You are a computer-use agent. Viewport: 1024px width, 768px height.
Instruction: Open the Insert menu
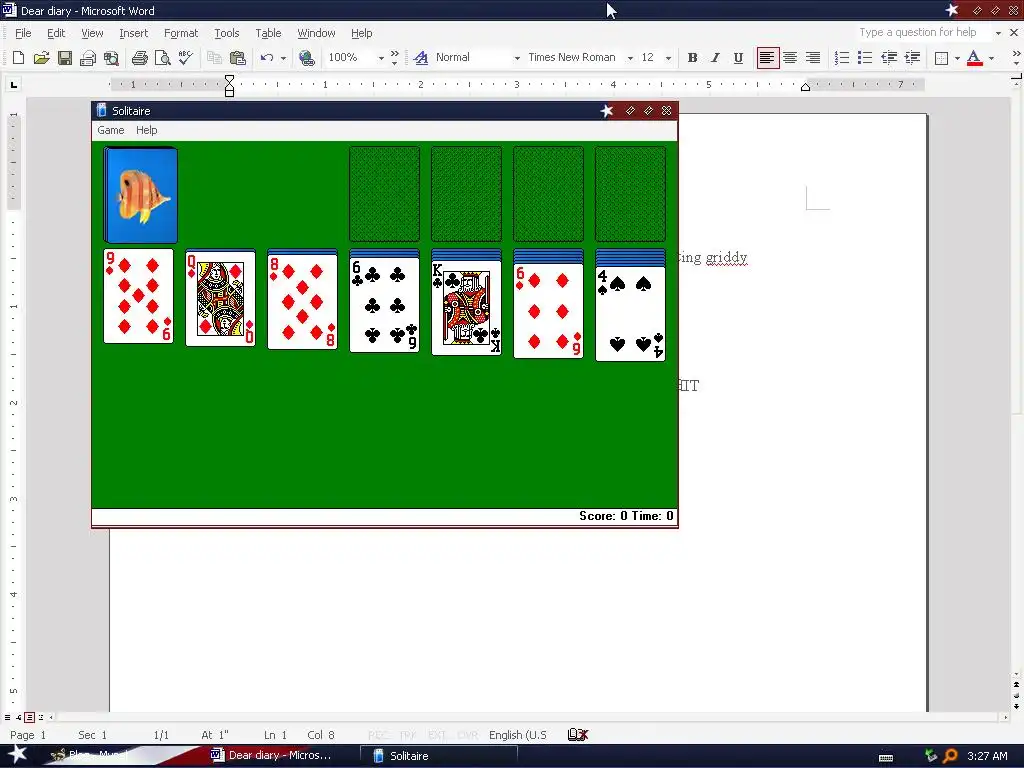(133, 33)
